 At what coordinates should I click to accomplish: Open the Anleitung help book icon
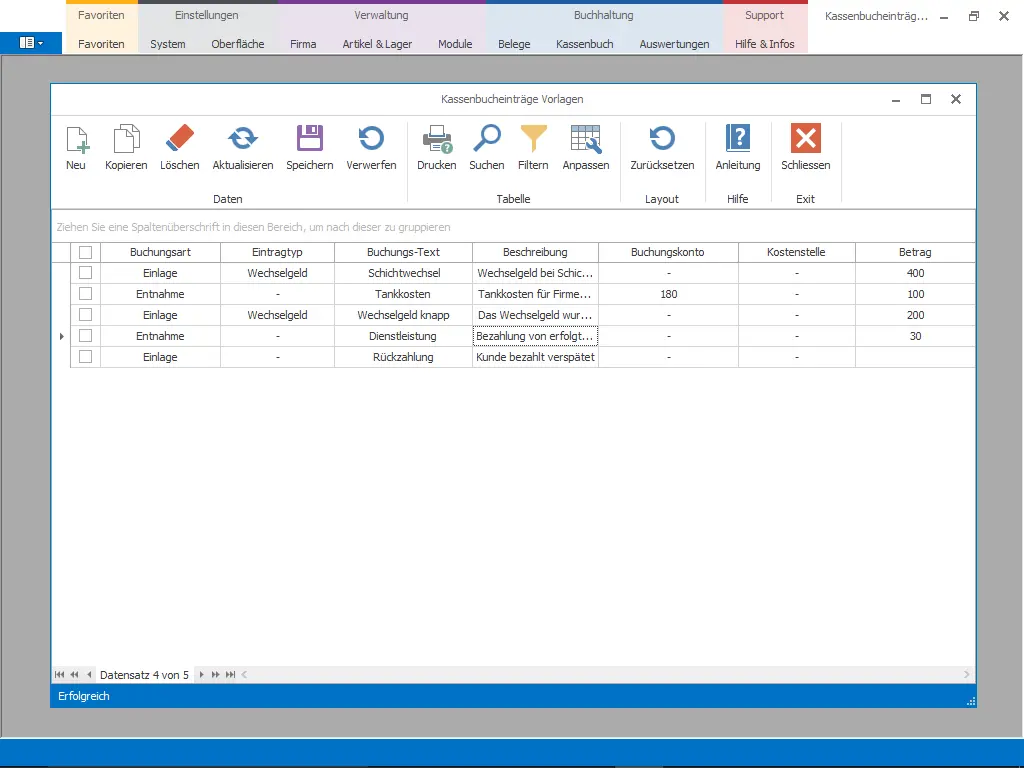(x=738, y=140)
